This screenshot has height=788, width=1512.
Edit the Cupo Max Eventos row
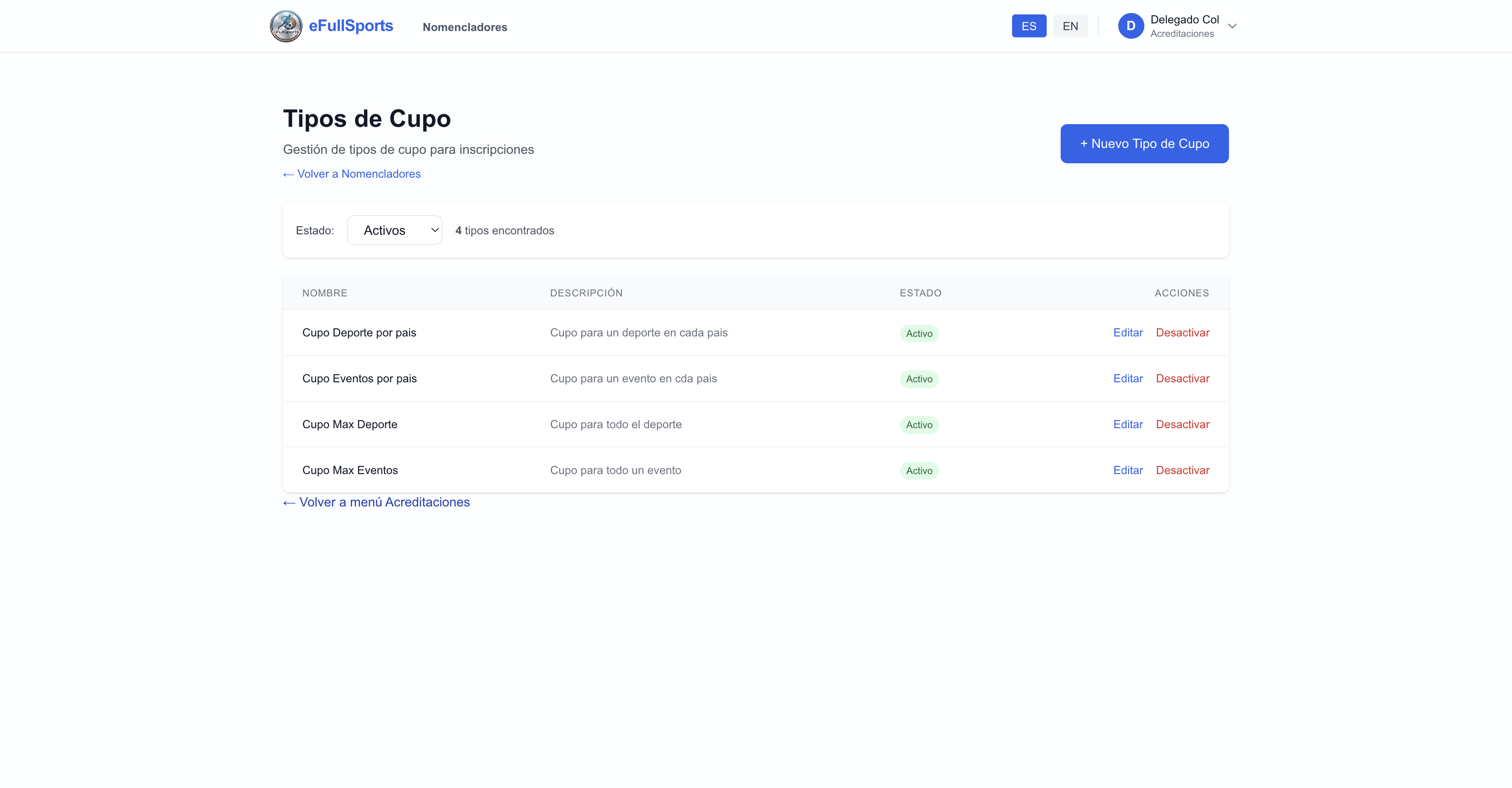coord(1128,470)
